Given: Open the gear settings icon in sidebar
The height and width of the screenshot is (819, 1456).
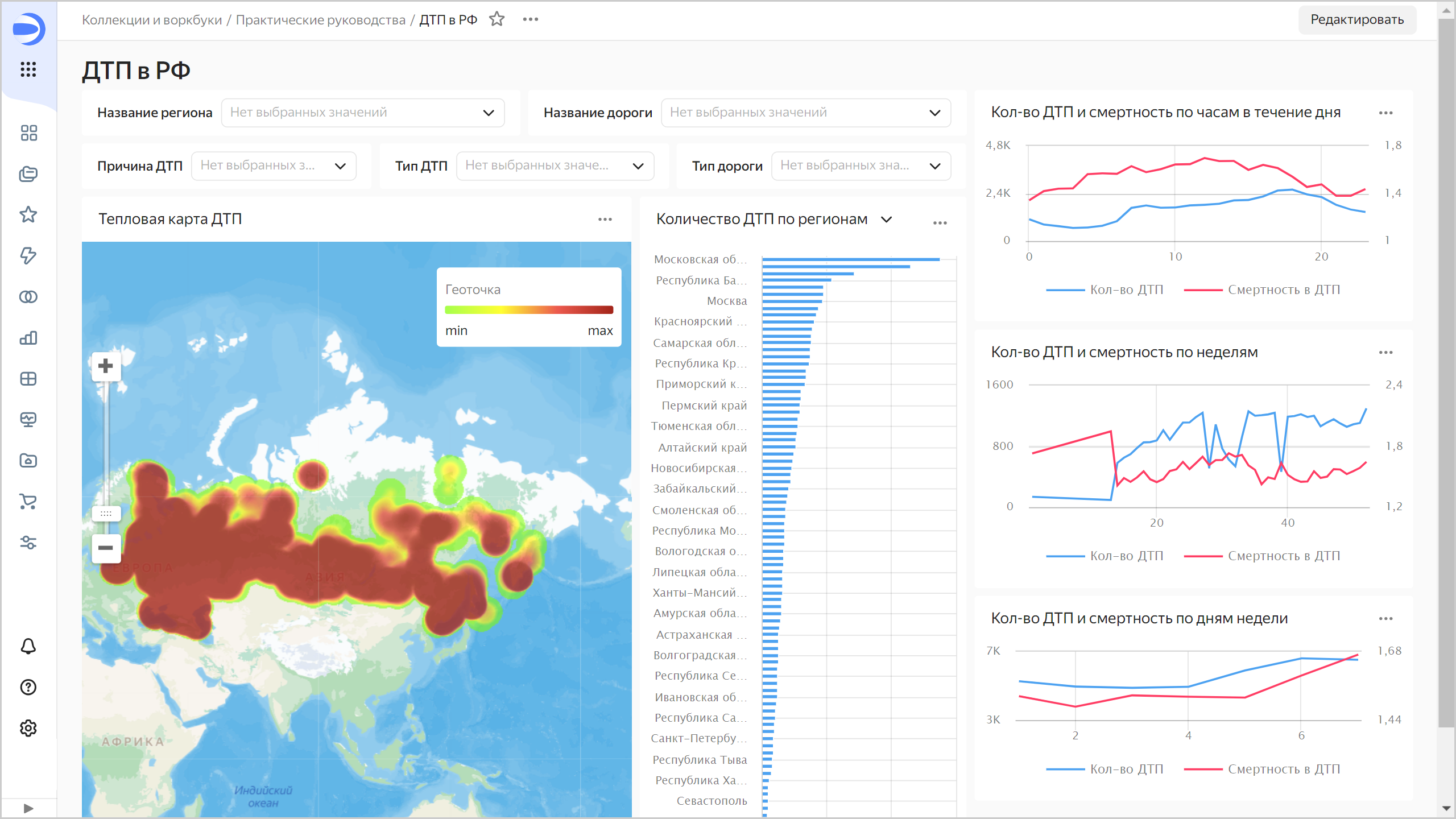Looking at the screenshot, I should tap(28, 728).
